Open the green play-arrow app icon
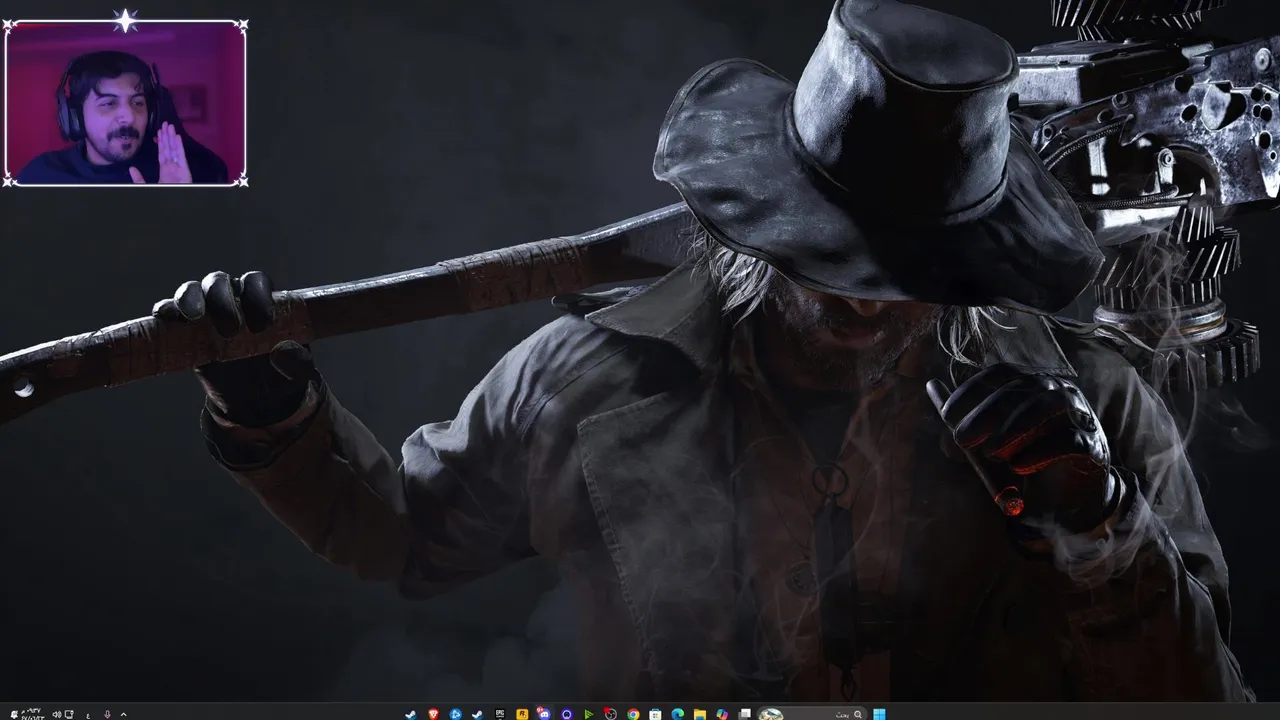 click(589, 714)
